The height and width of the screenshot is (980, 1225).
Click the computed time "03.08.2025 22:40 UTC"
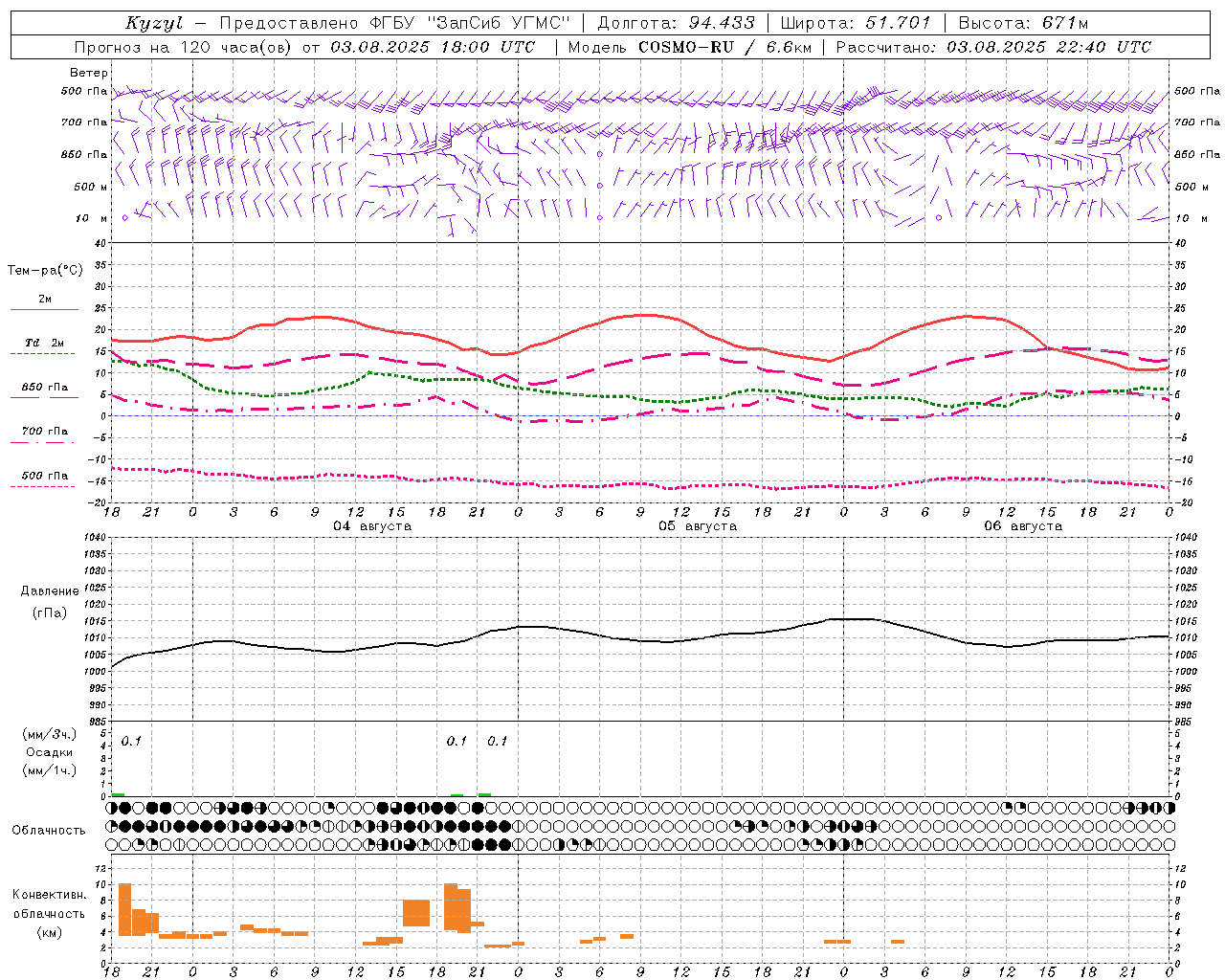1049,47
